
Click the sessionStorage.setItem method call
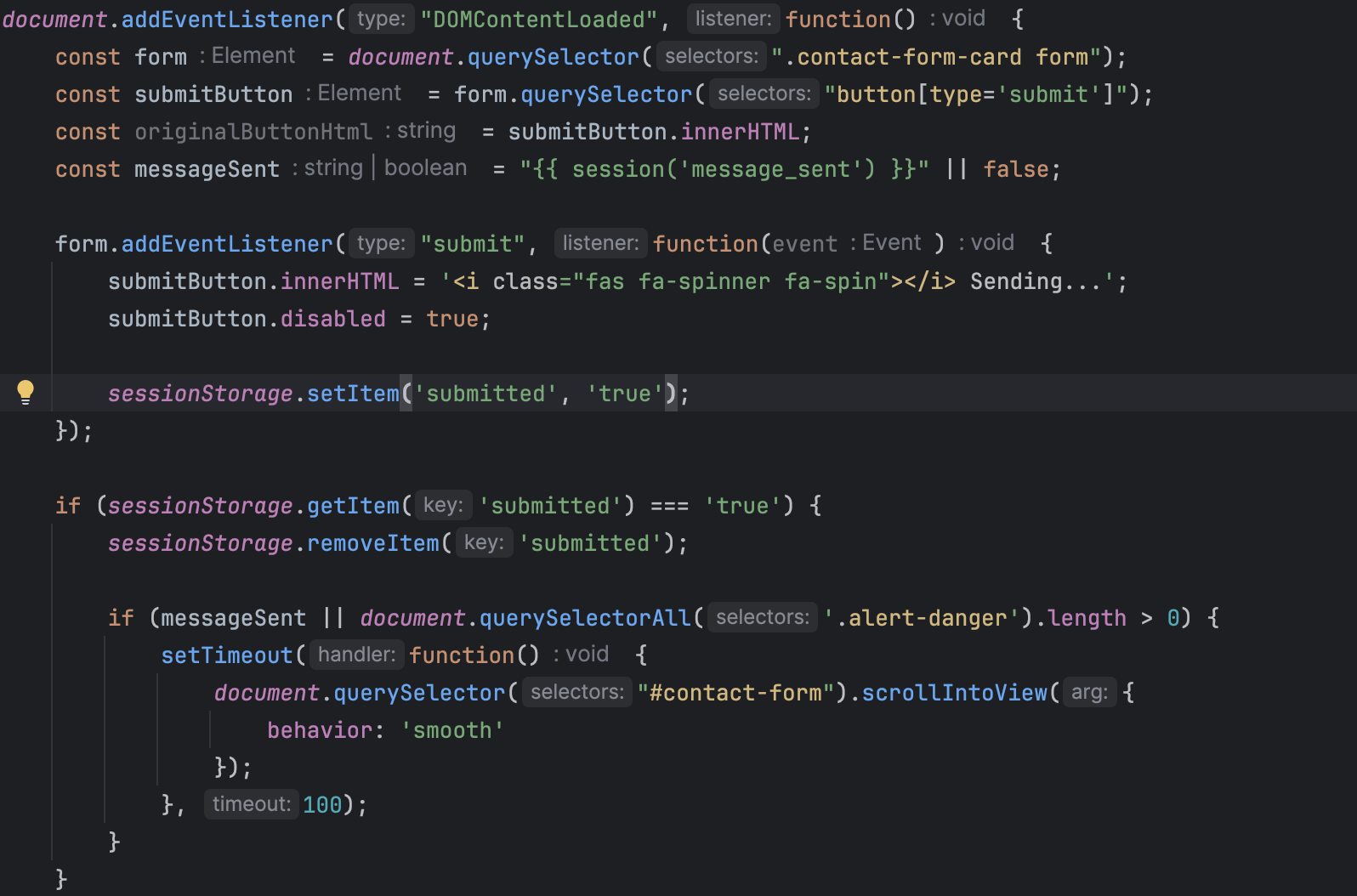pyautogui.click(x=253, y=394)
